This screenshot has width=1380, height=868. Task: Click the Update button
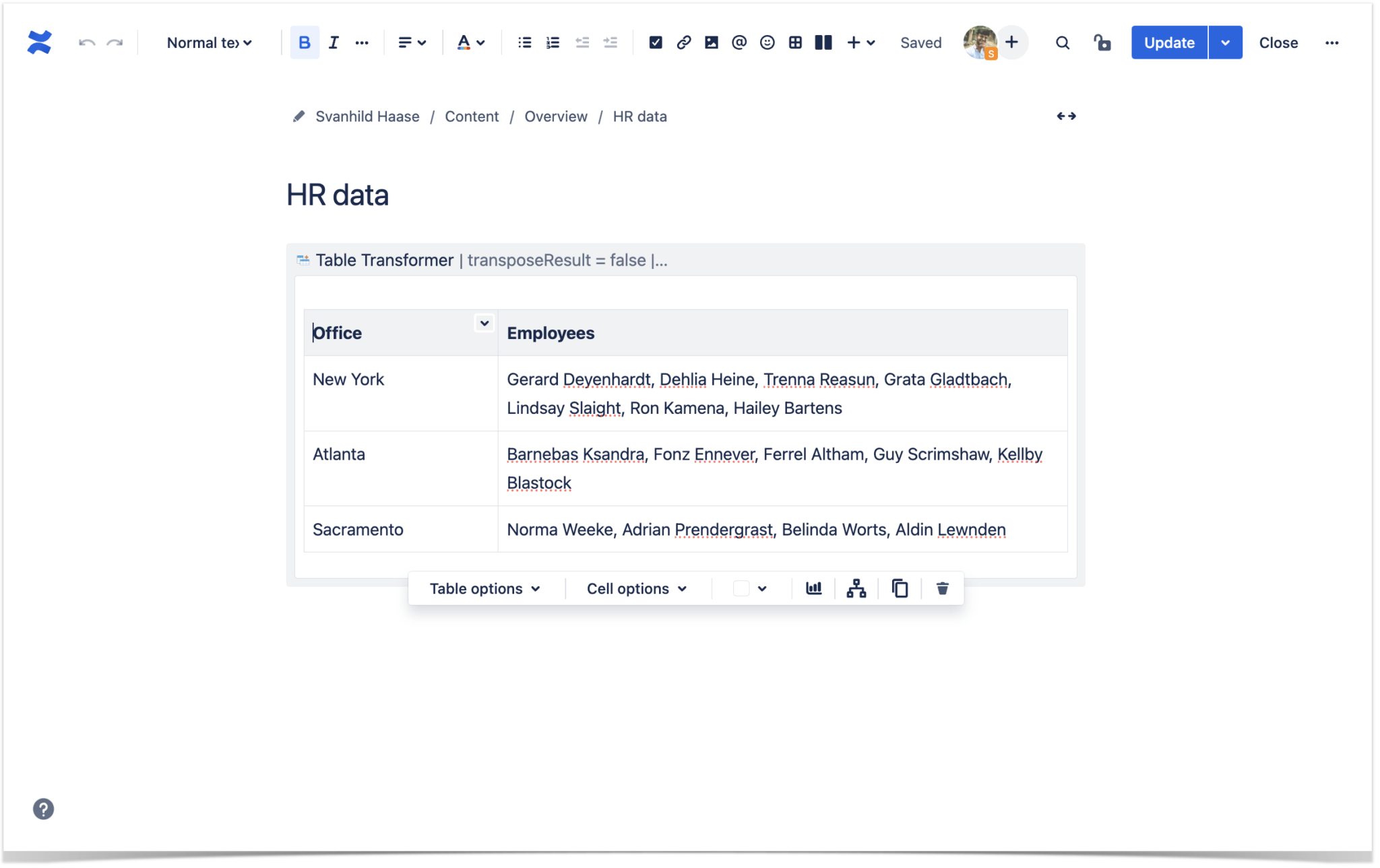[1168, 42]
